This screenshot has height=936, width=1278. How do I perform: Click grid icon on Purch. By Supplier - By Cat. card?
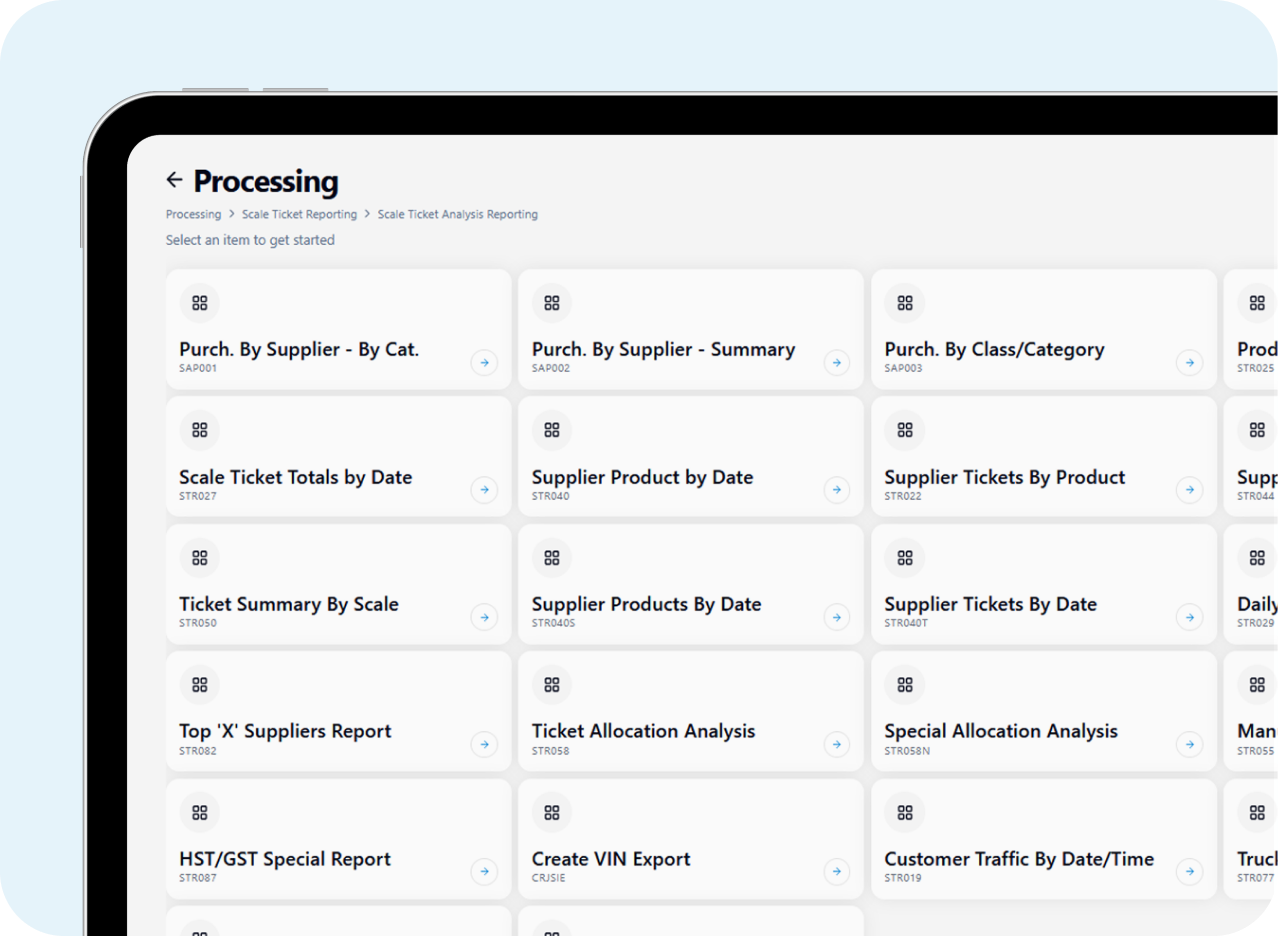[200, 303]
